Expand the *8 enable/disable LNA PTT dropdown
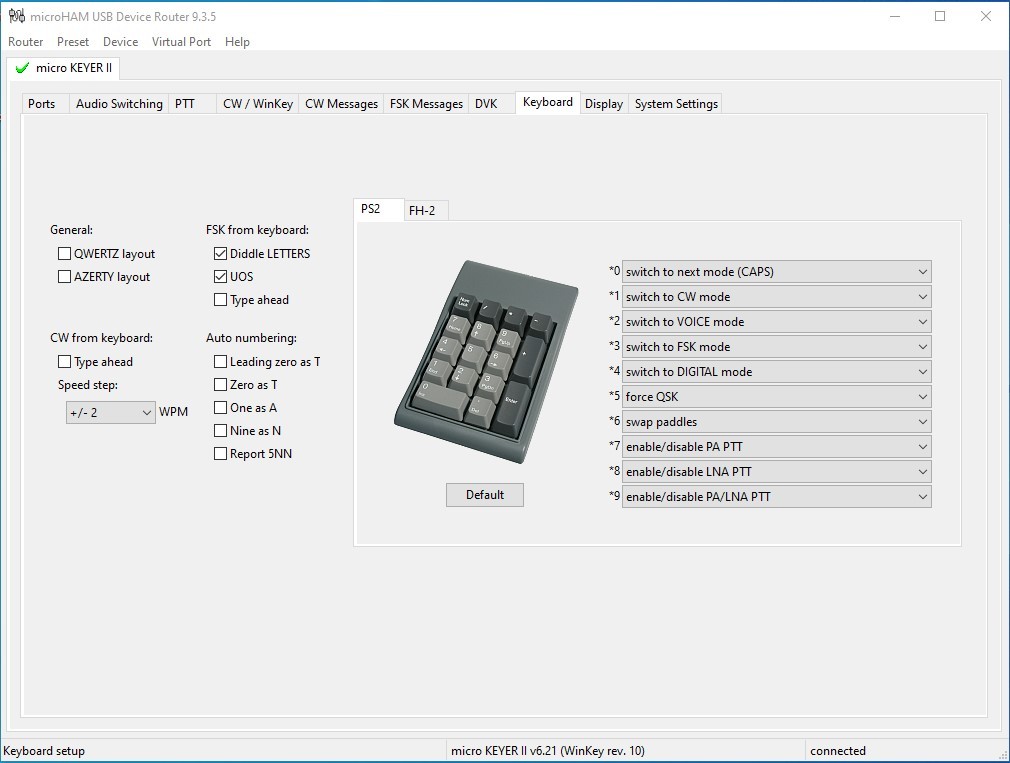Viewport: 1010px width, 763px height. (776, 472)
